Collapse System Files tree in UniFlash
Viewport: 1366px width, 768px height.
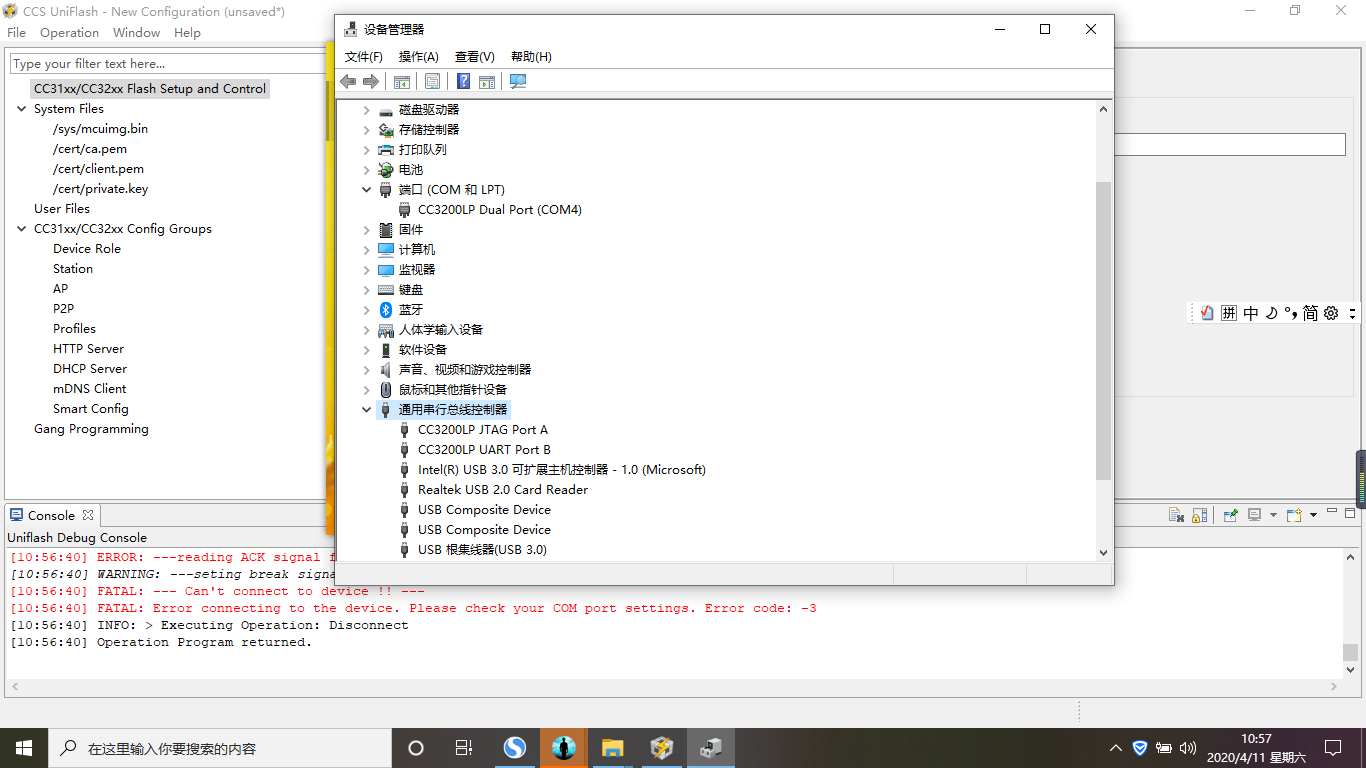point(22,109)
